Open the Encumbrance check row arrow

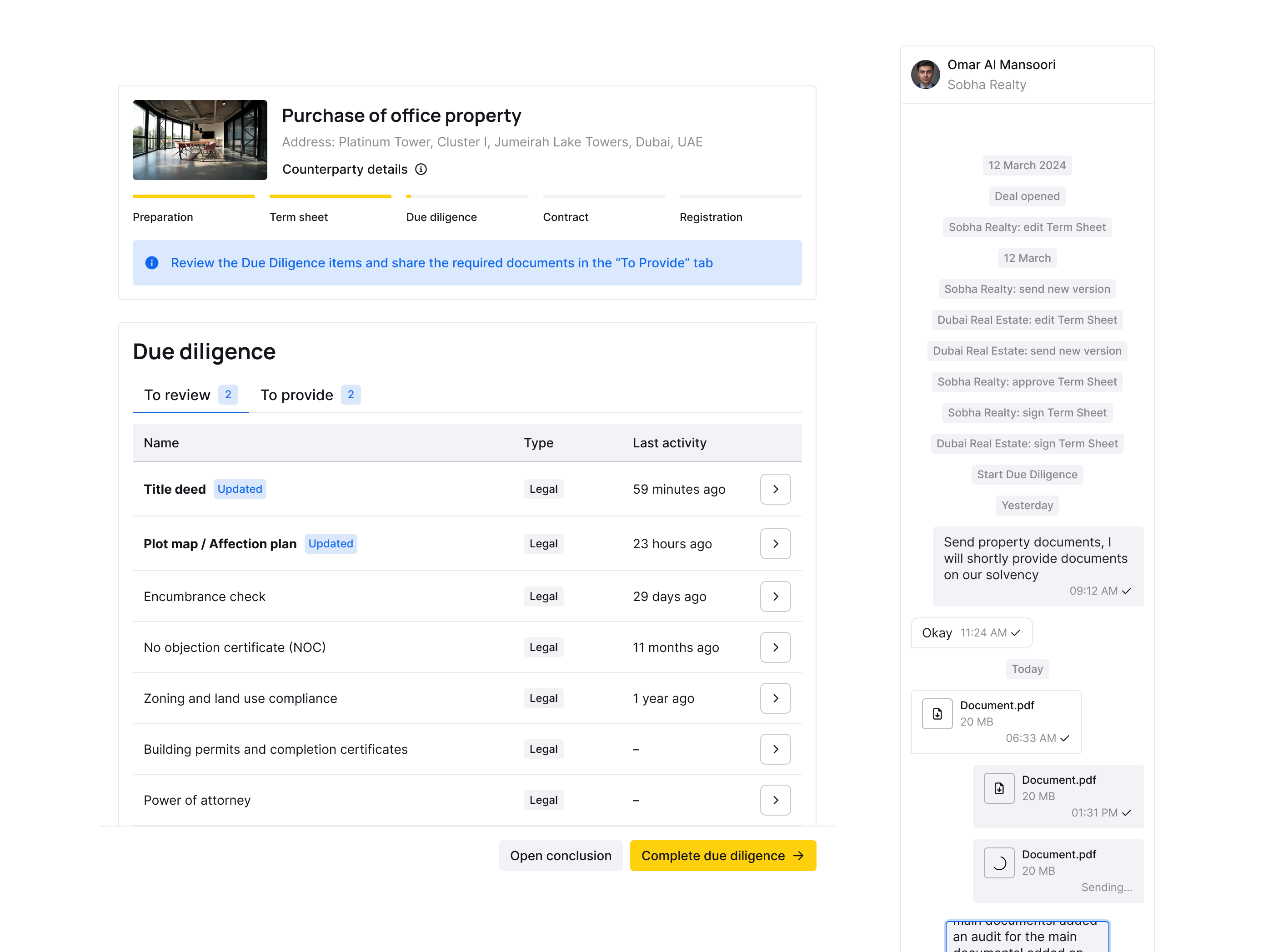(775, 597)
